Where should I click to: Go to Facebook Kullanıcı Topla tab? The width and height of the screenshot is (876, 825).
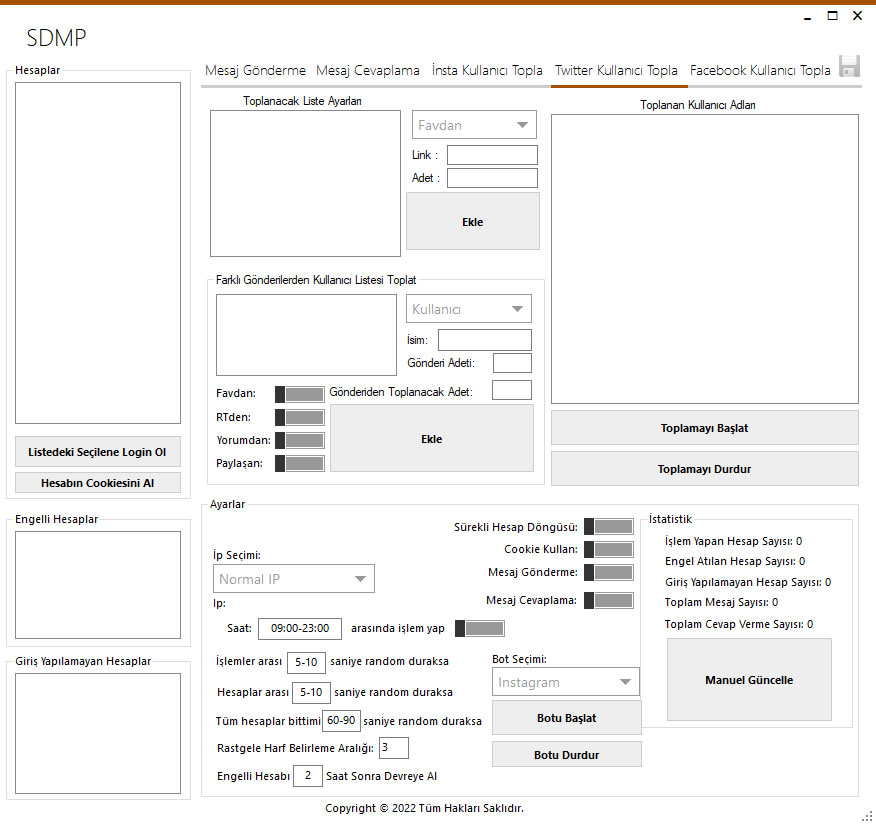coord(760,70)
